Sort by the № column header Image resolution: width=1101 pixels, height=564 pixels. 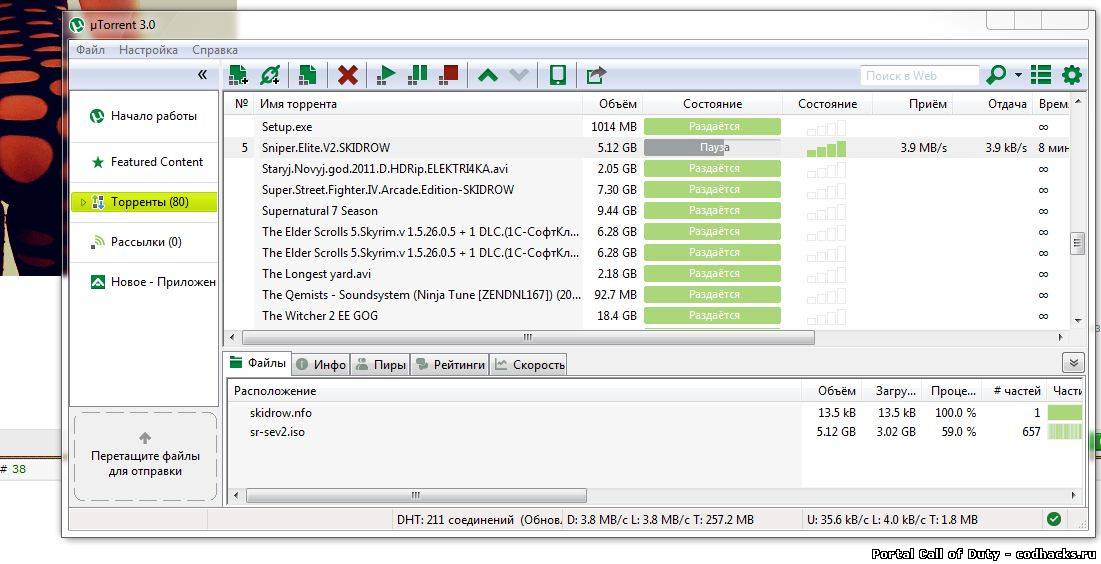[241, 104]
